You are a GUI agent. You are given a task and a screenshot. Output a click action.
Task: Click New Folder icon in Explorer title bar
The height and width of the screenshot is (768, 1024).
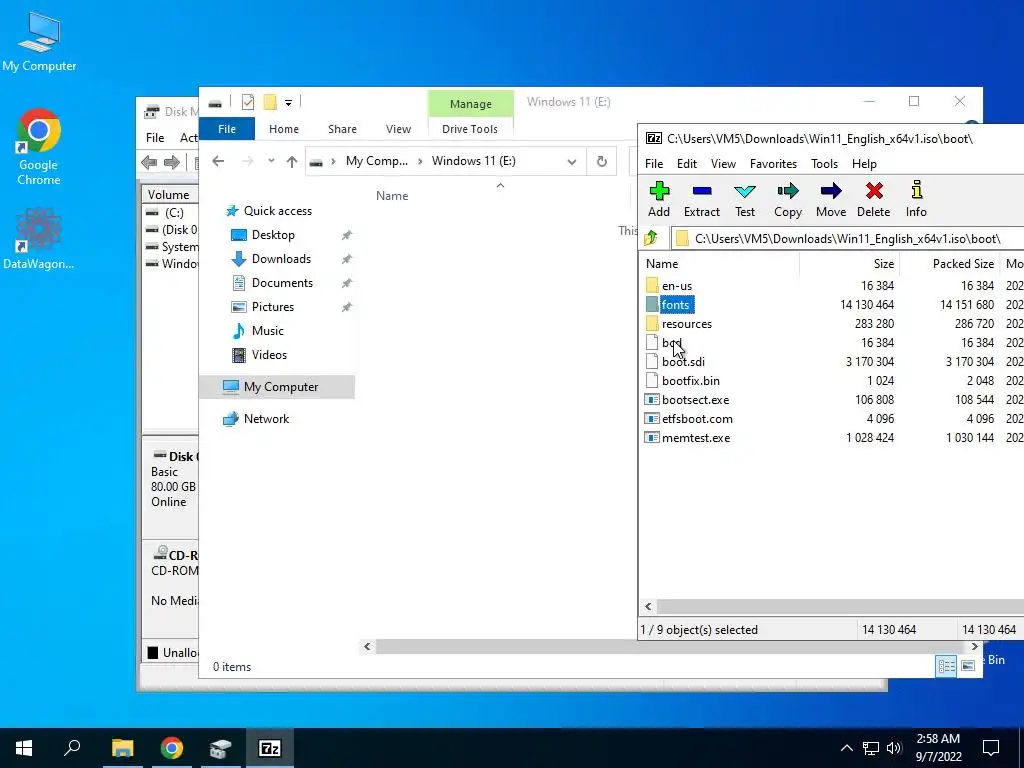pyautogui.click(x=270, y=102)
